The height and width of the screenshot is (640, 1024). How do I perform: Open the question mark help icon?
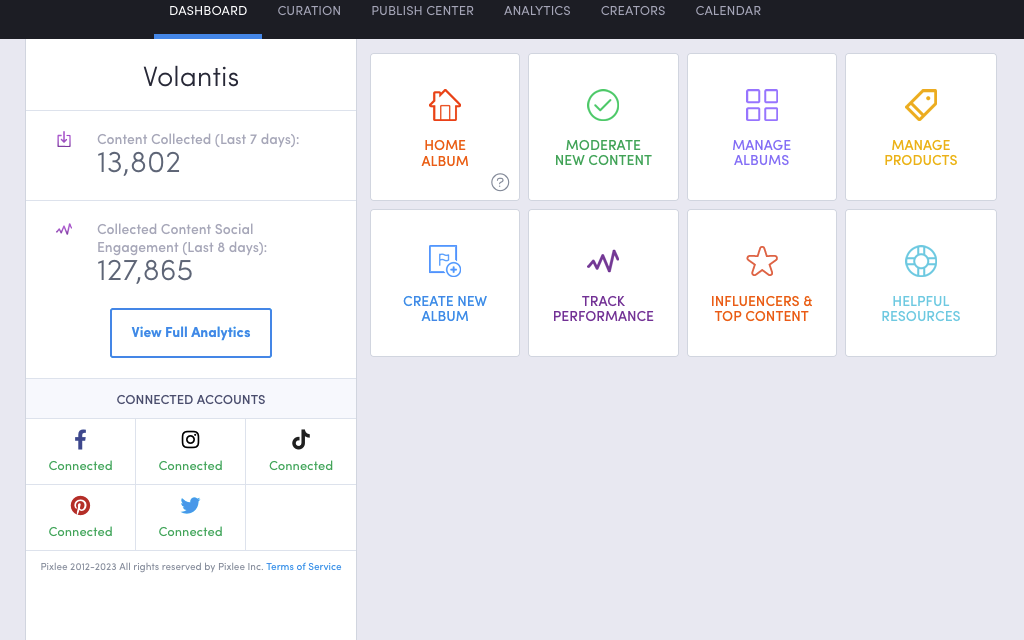coord(499,183)
